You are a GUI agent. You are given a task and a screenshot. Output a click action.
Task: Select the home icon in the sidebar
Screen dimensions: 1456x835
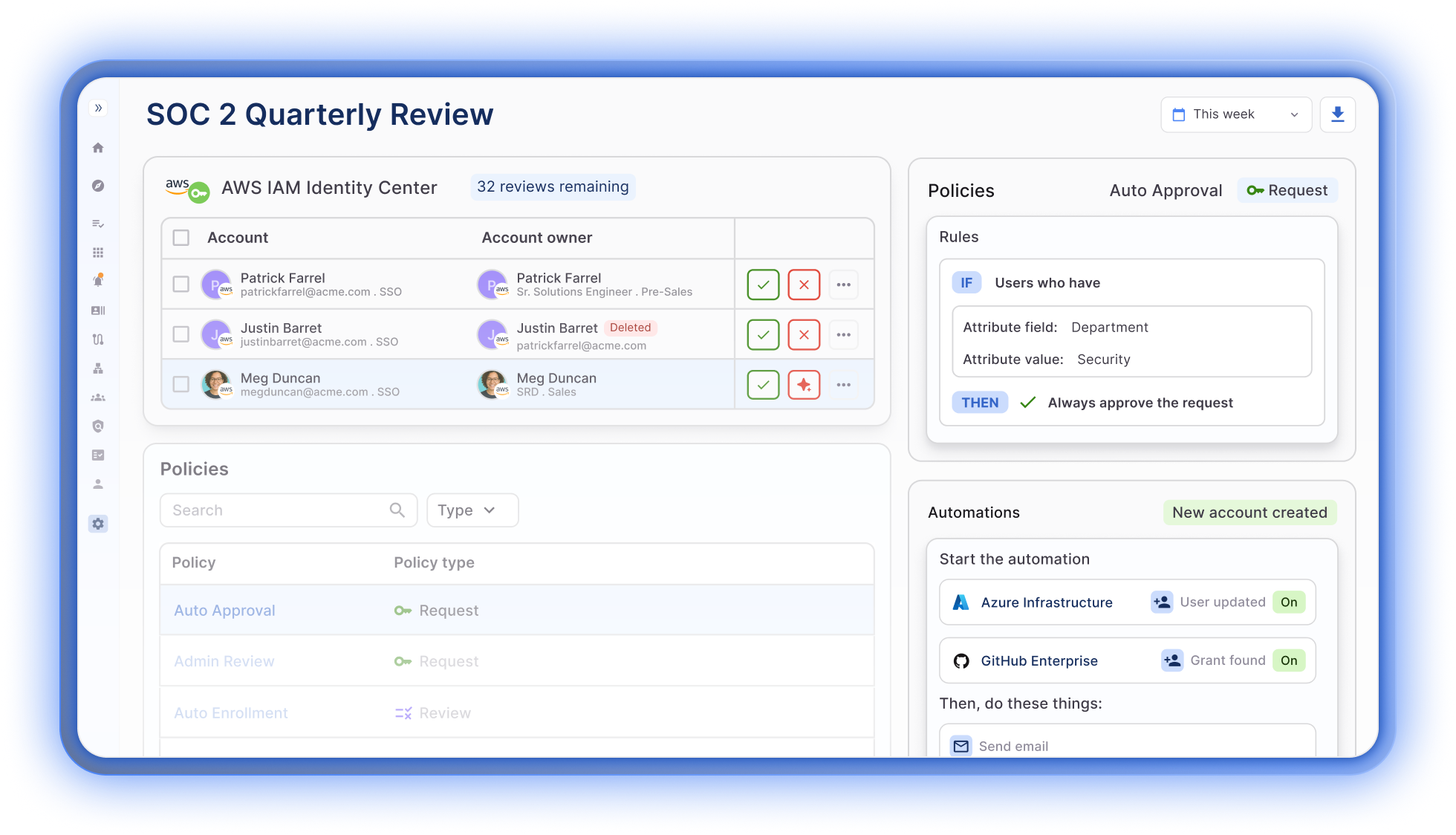click(97, 148)
